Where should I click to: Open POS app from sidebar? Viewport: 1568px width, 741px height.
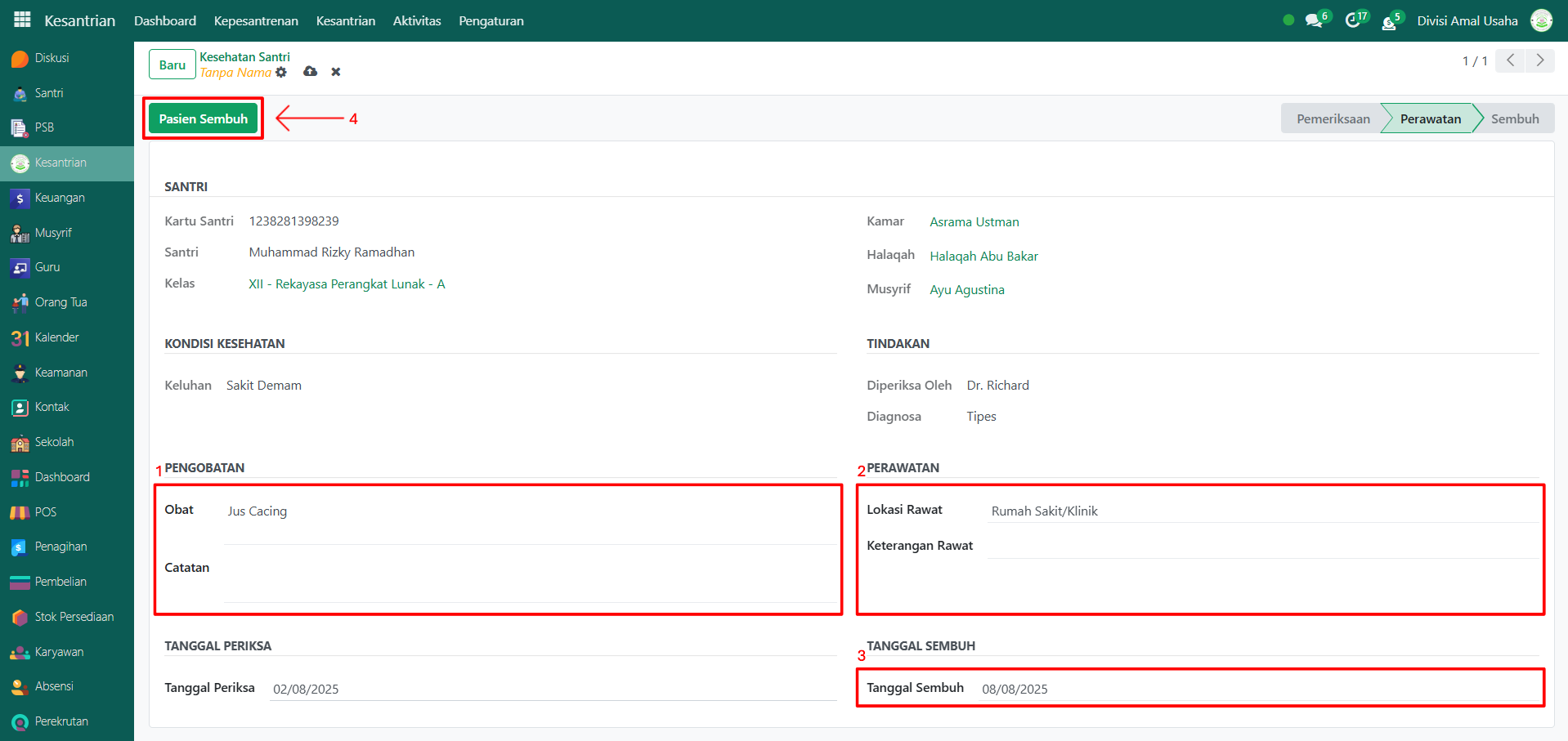pos(46,512)
